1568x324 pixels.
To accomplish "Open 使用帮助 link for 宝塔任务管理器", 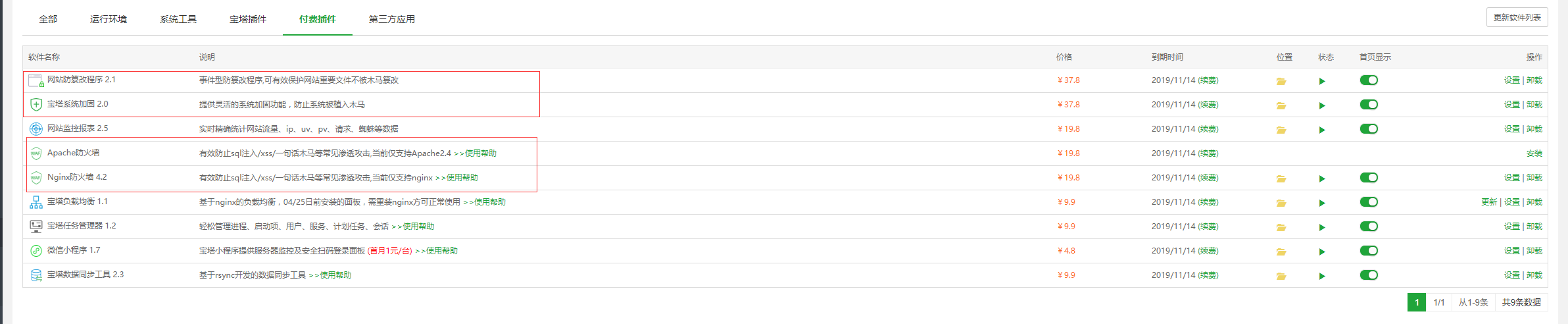I will [418, 227].
